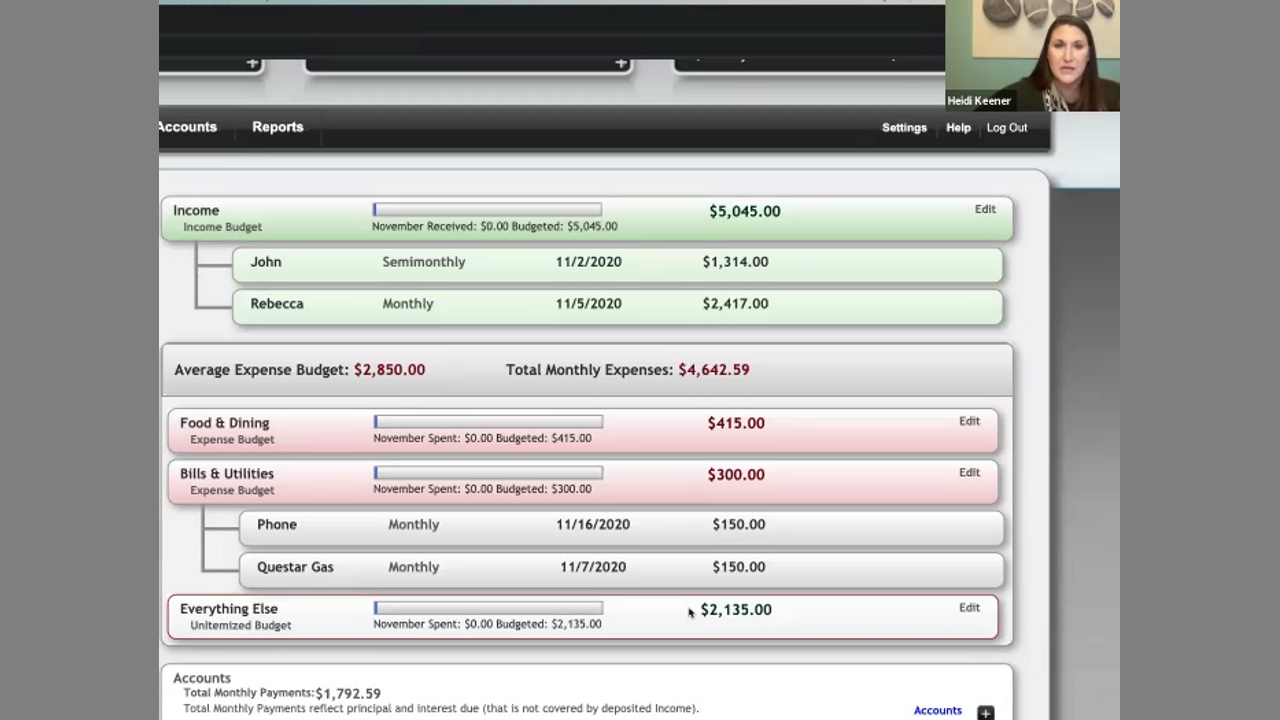
Task: Click Heidi Keener's webcam thumbnail
Action: 1032,55
